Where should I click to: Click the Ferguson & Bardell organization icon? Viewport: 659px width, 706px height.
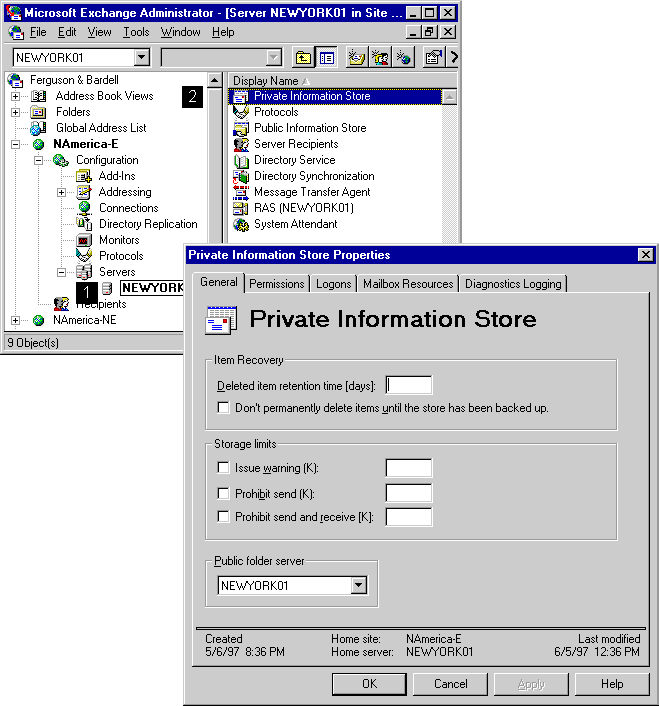pyautogui.click(x=16, y=81)
